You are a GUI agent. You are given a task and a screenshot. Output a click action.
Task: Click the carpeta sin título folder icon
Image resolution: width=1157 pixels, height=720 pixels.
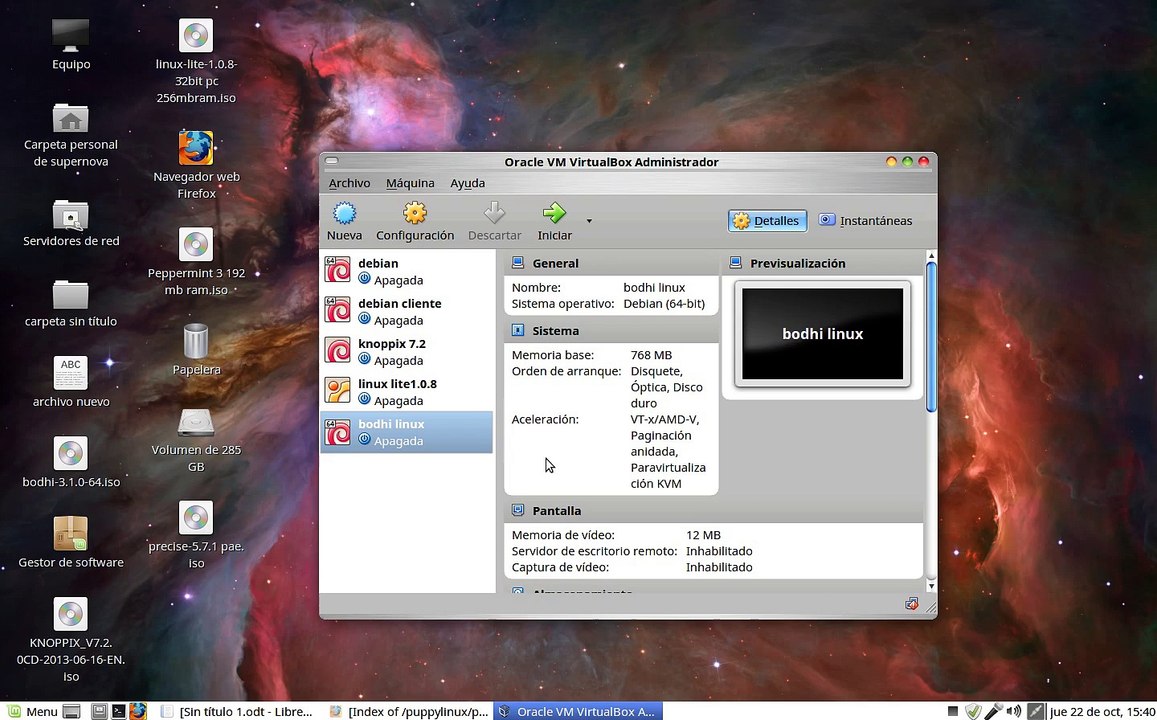tap(71, 295)
